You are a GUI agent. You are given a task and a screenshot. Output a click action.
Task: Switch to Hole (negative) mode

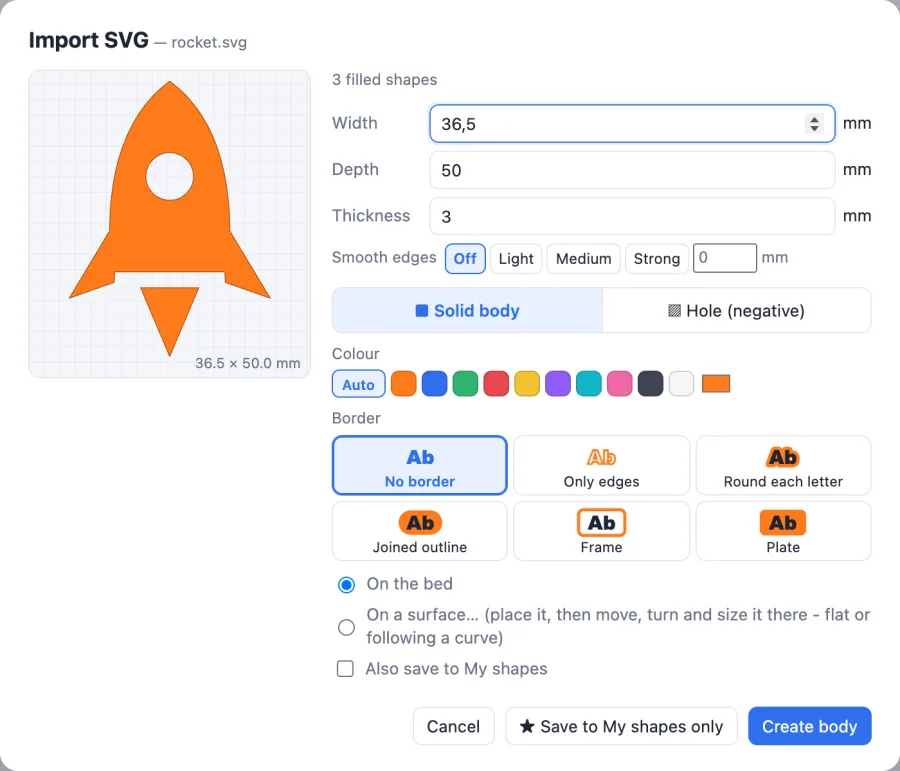click(x=736, y=311)
